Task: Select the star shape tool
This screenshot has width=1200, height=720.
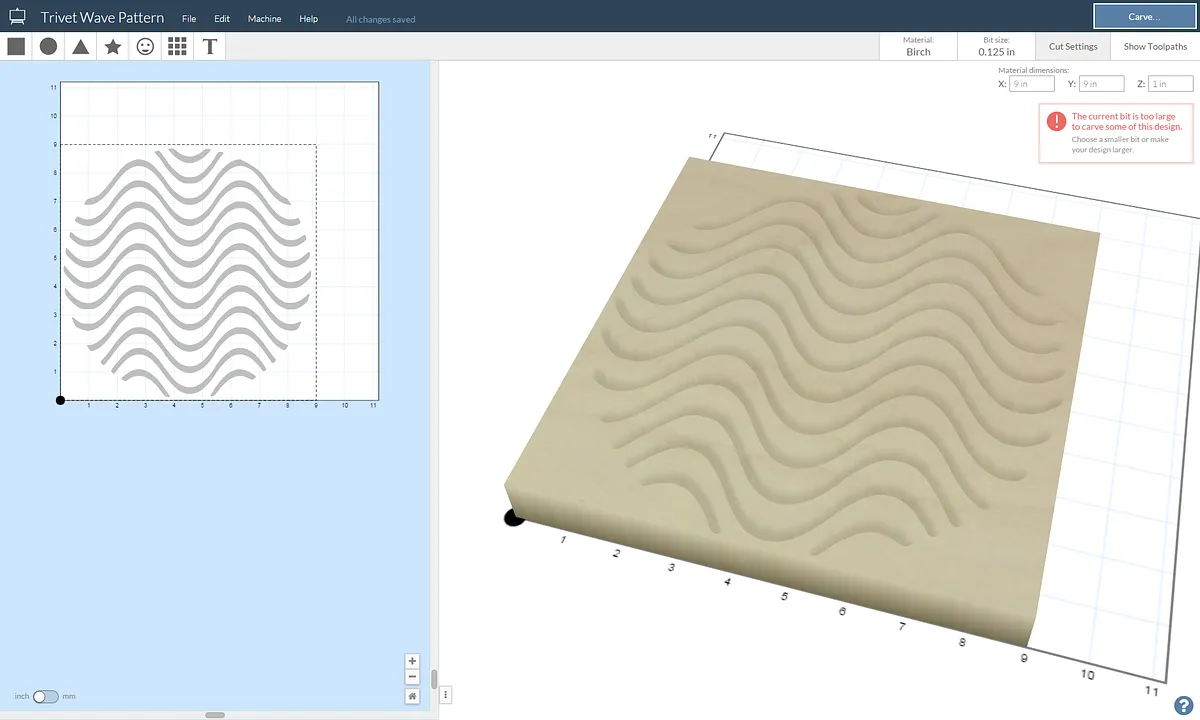Action: tap(113, 46)
